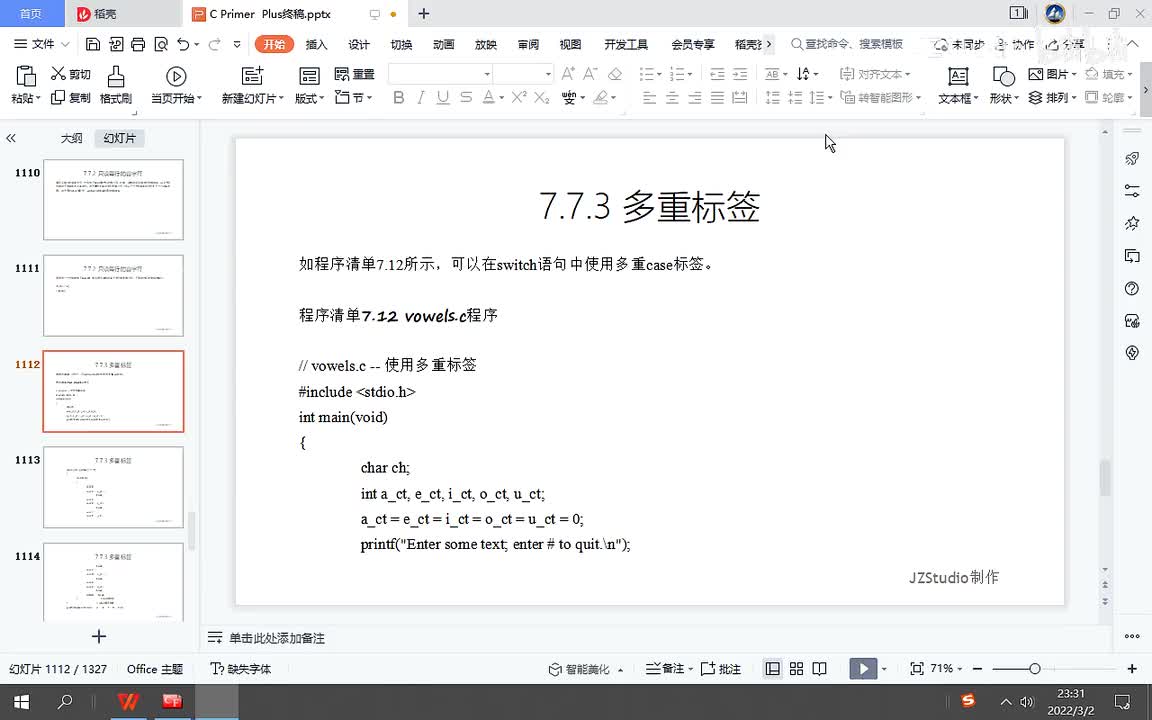Open the font color dropdown arrow
1152x720 pixels.
click(502, 98)
